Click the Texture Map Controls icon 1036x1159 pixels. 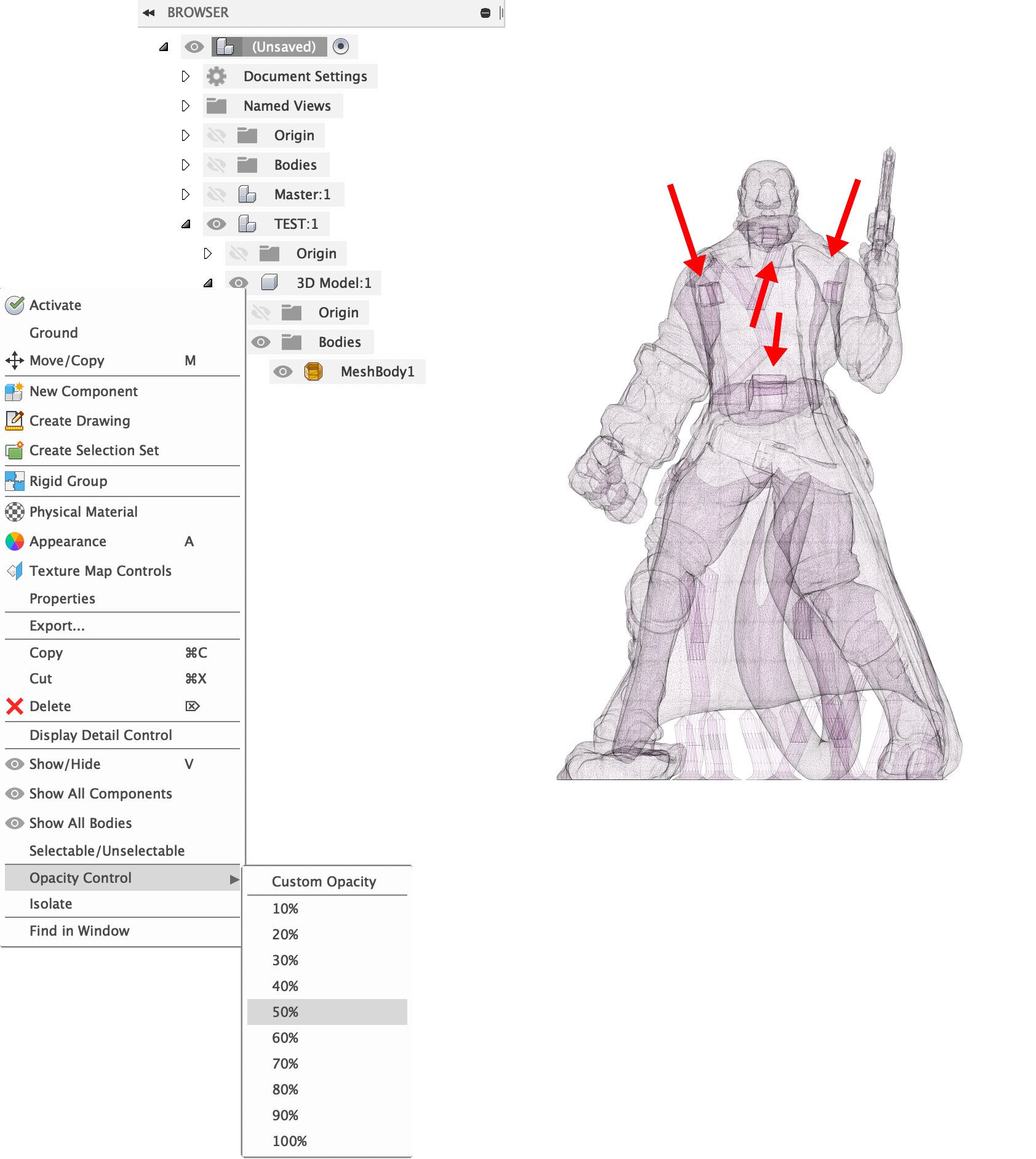pos(15,571)
